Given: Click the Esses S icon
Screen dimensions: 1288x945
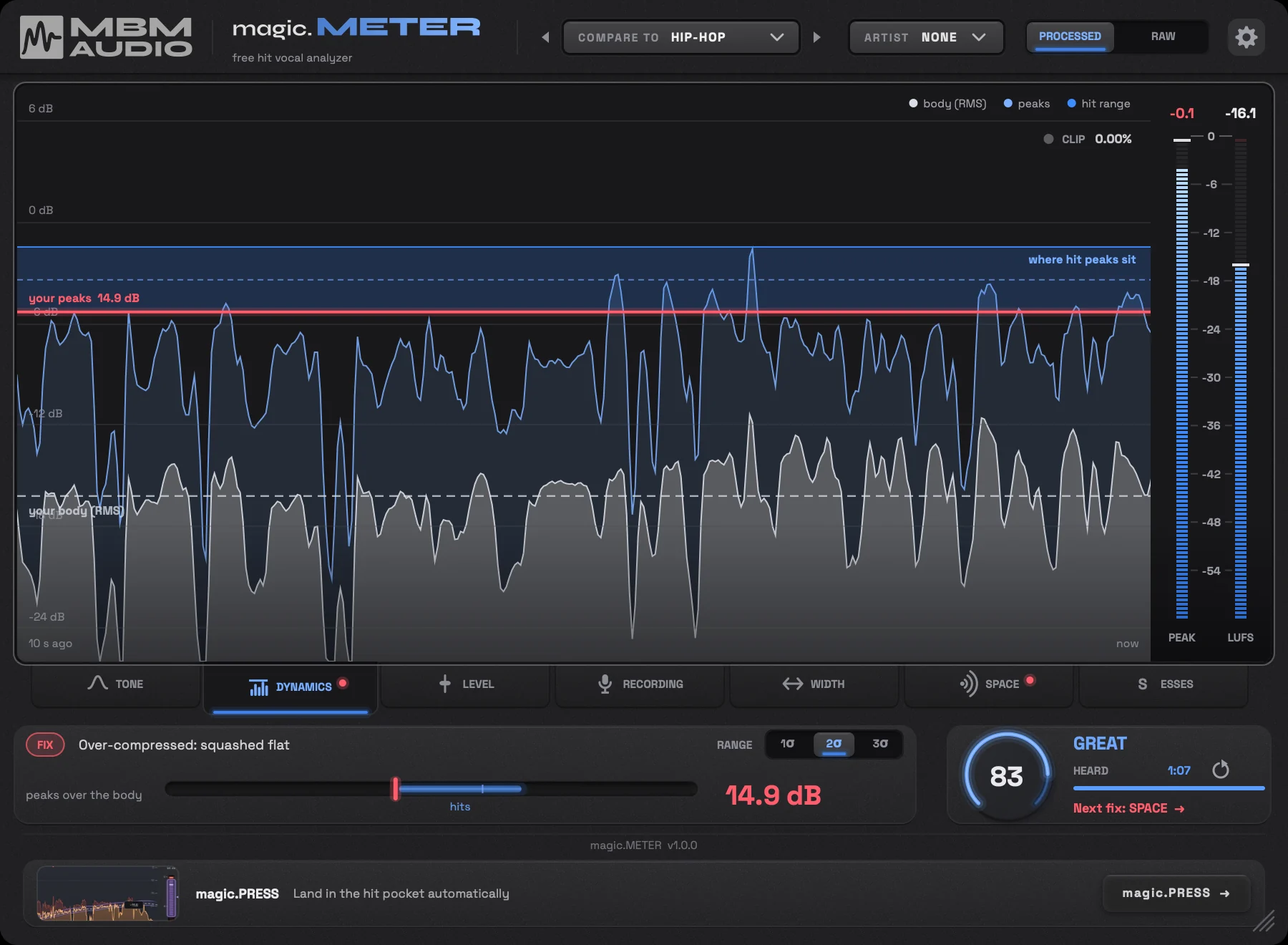Looking at the screenshot, I should click(1142, 684).
